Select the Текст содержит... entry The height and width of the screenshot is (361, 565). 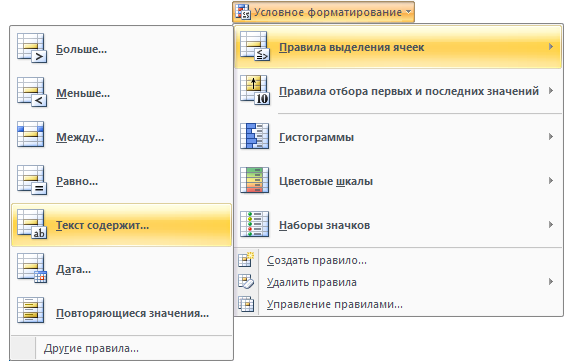point(121,225)
